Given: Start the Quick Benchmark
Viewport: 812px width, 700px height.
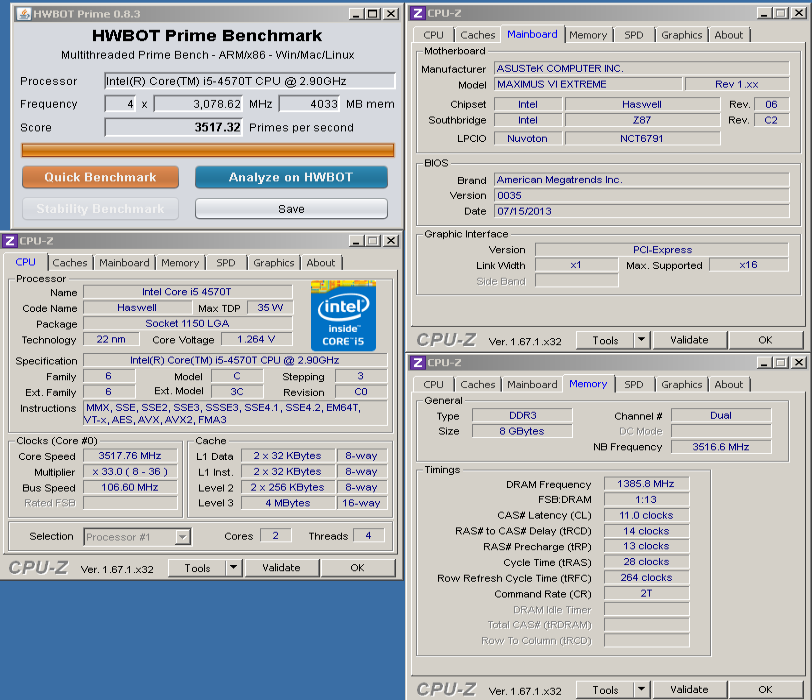Looking at the screenshot, I should click(x=100, y=177).
